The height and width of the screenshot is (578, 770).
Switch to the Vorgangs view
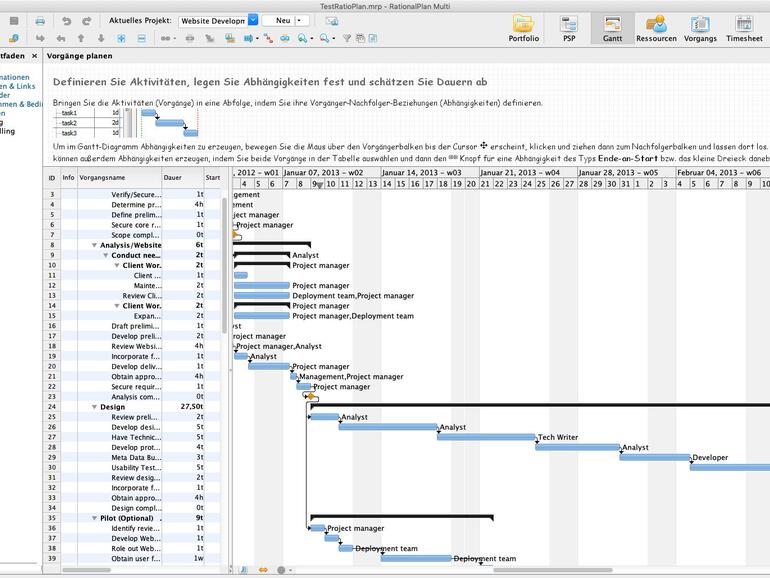700,28
